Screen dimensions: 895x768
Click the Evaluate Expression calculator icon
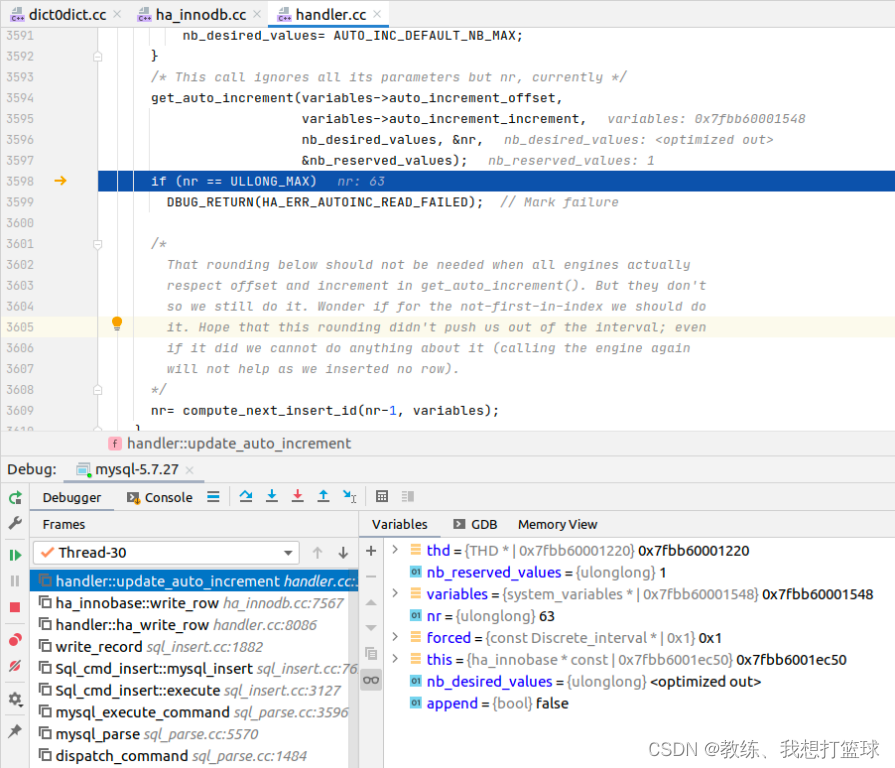click(x=382, y=496)
